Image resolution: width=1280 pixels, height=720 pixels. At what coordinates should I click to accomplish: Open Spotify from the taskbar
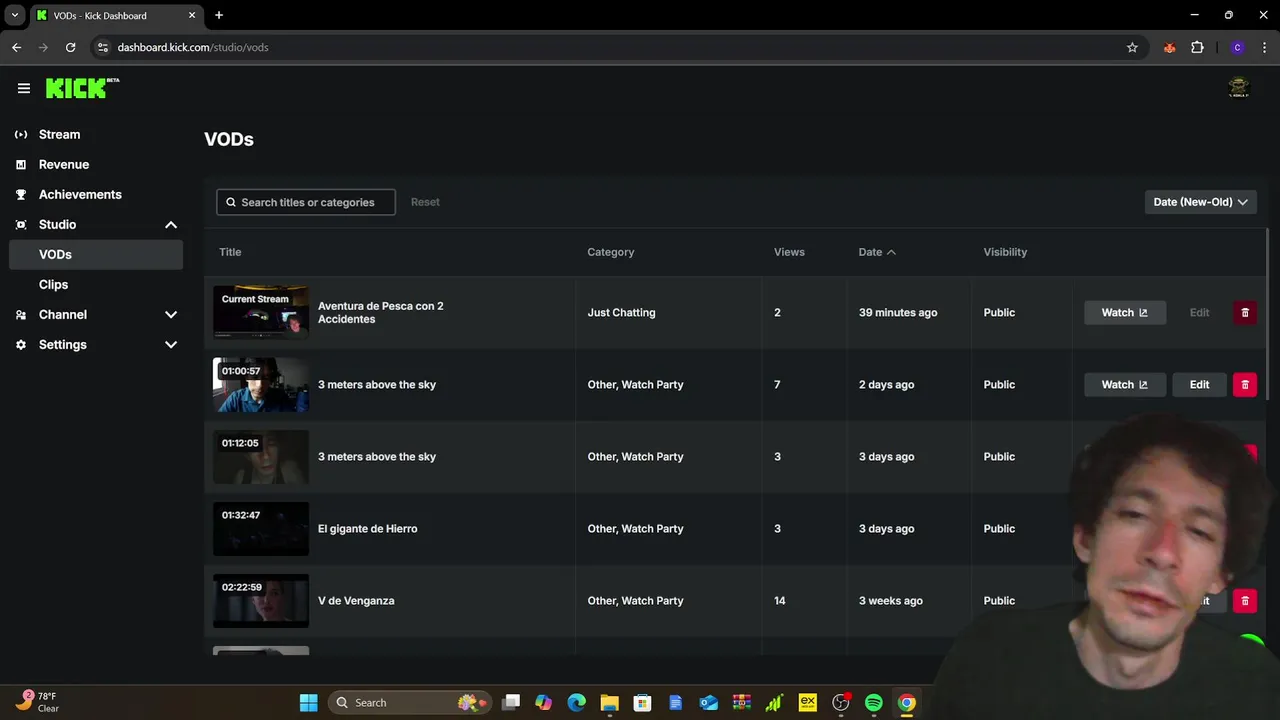pos(873,702)
